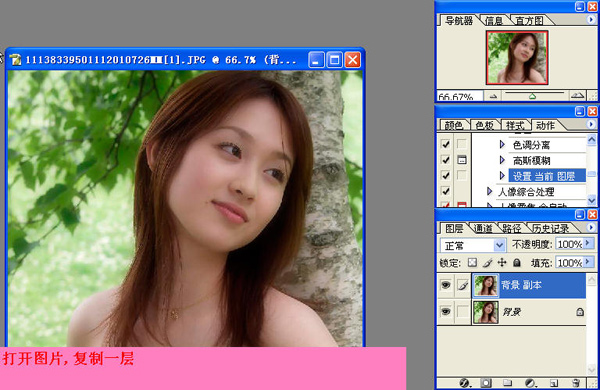Uncheck the 色调分离 action step checkbox
The height and width of the screenshot is (390, 600).
[x=445, y=144]
